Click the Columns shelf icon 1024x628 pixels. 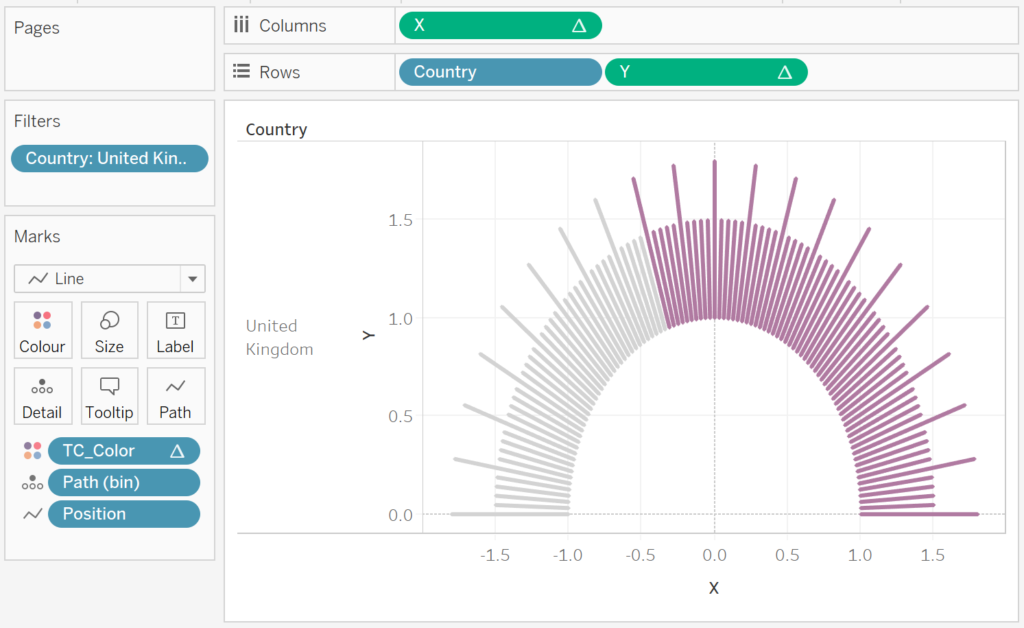point(242,25)
